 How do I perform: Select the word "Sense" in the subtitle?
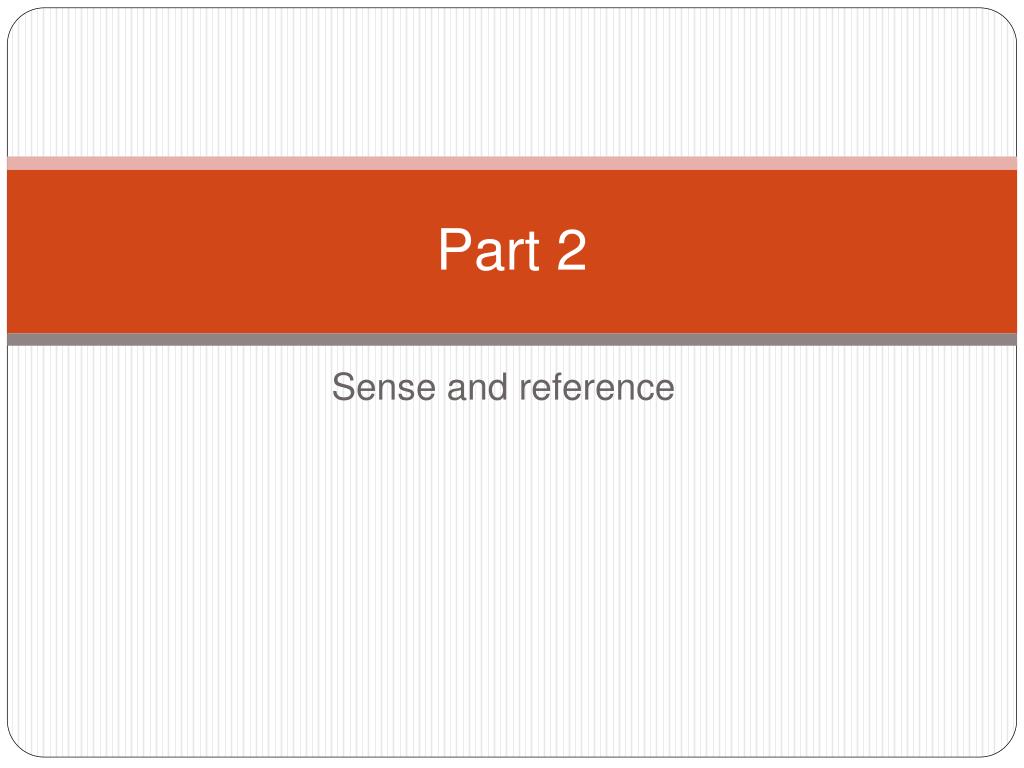(x=383, y=387)
